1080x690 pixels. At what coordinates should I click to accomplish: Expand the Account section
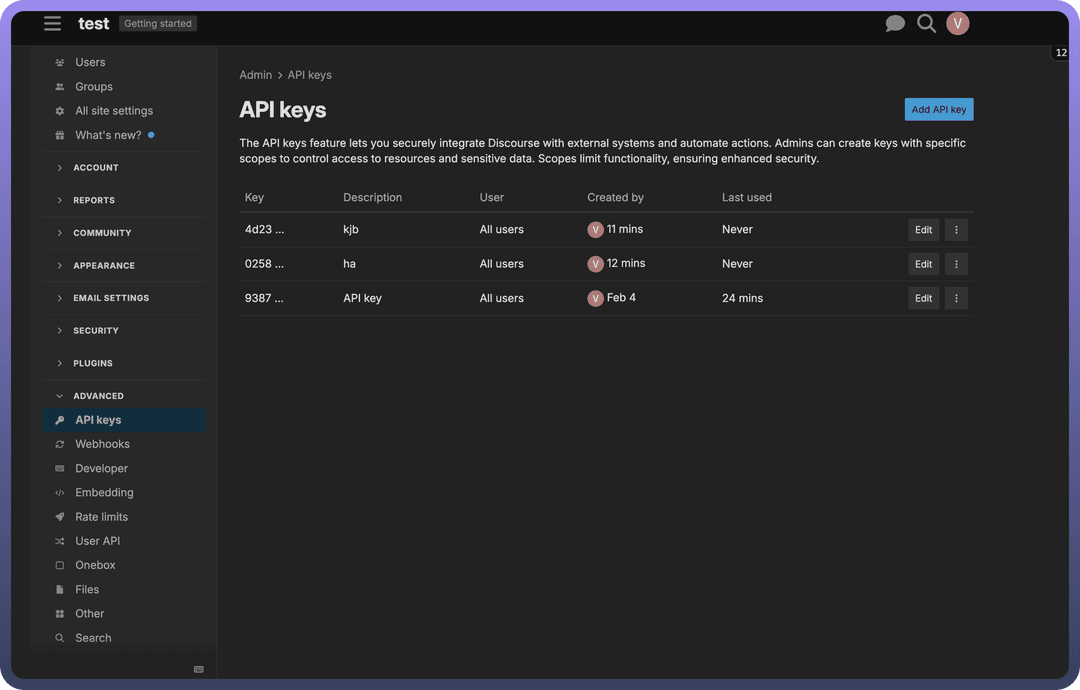point(95,168)
